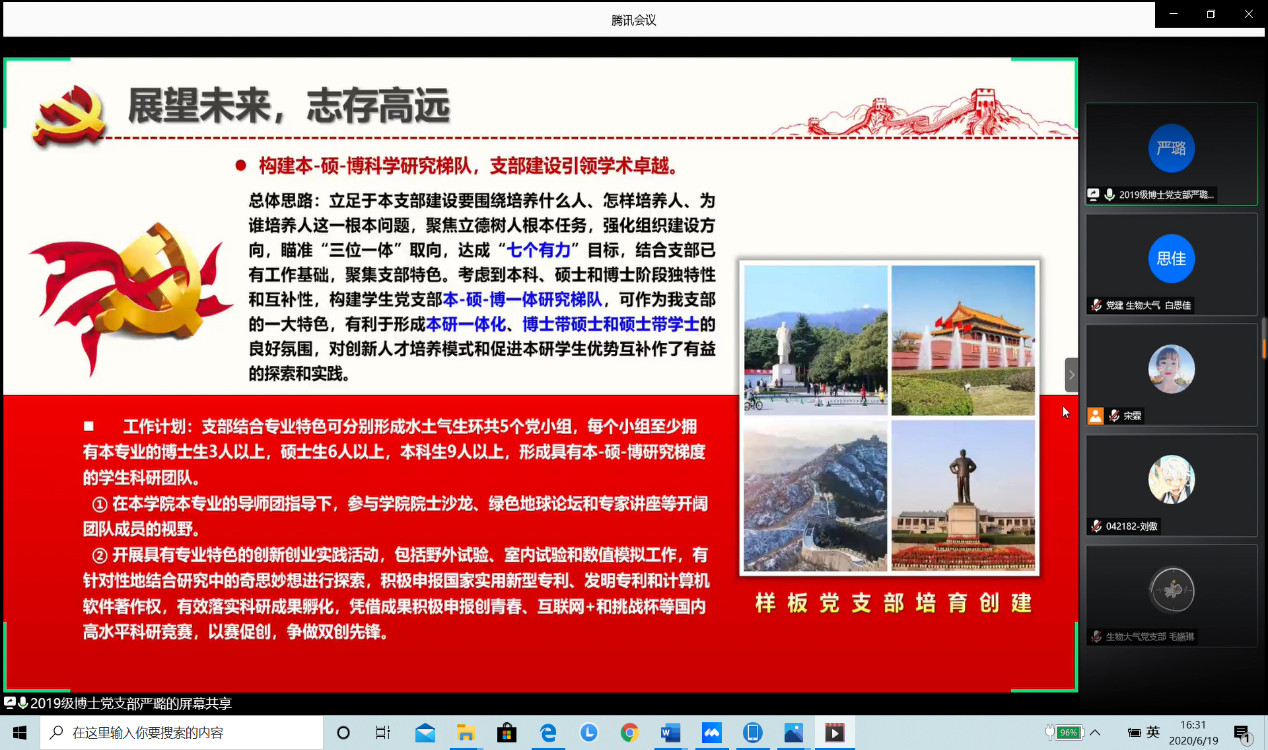The height and width of the screenshot is (750, 1268).
Task: Open Task View on the taskbar
Action: click(x=383, y=733)
